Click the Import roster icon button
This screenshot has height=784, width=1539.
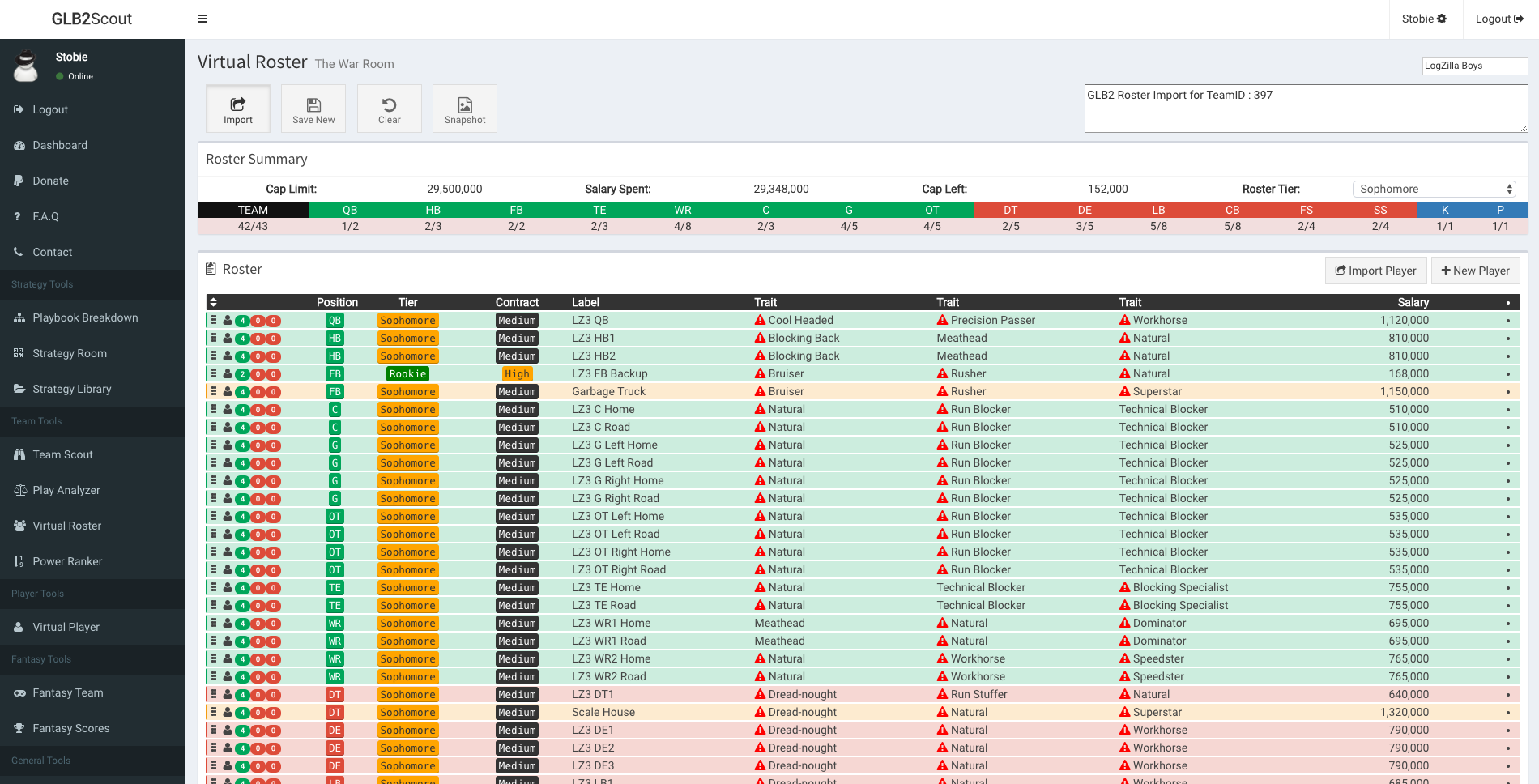[x=237, y=109]
